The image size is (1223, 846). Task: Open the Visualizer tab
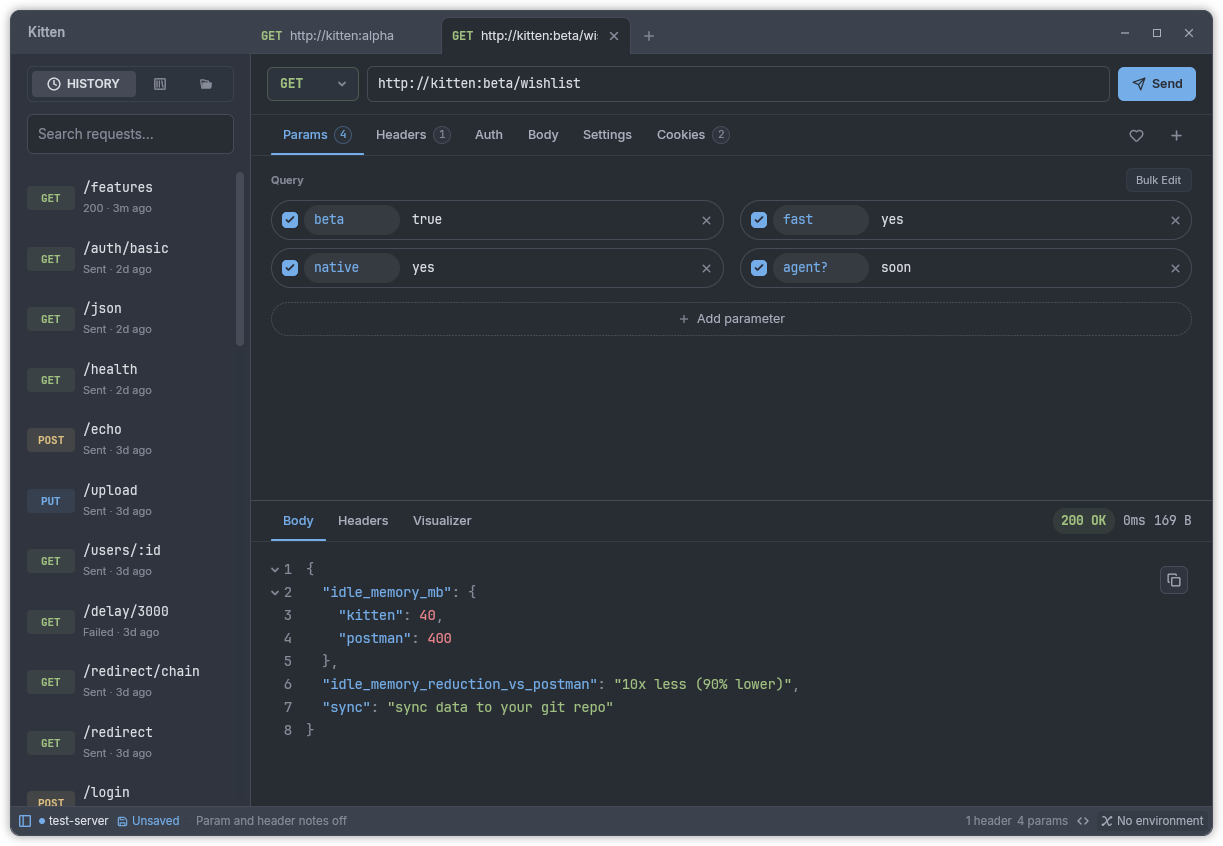pyautogui.click(x=442, y=521)
